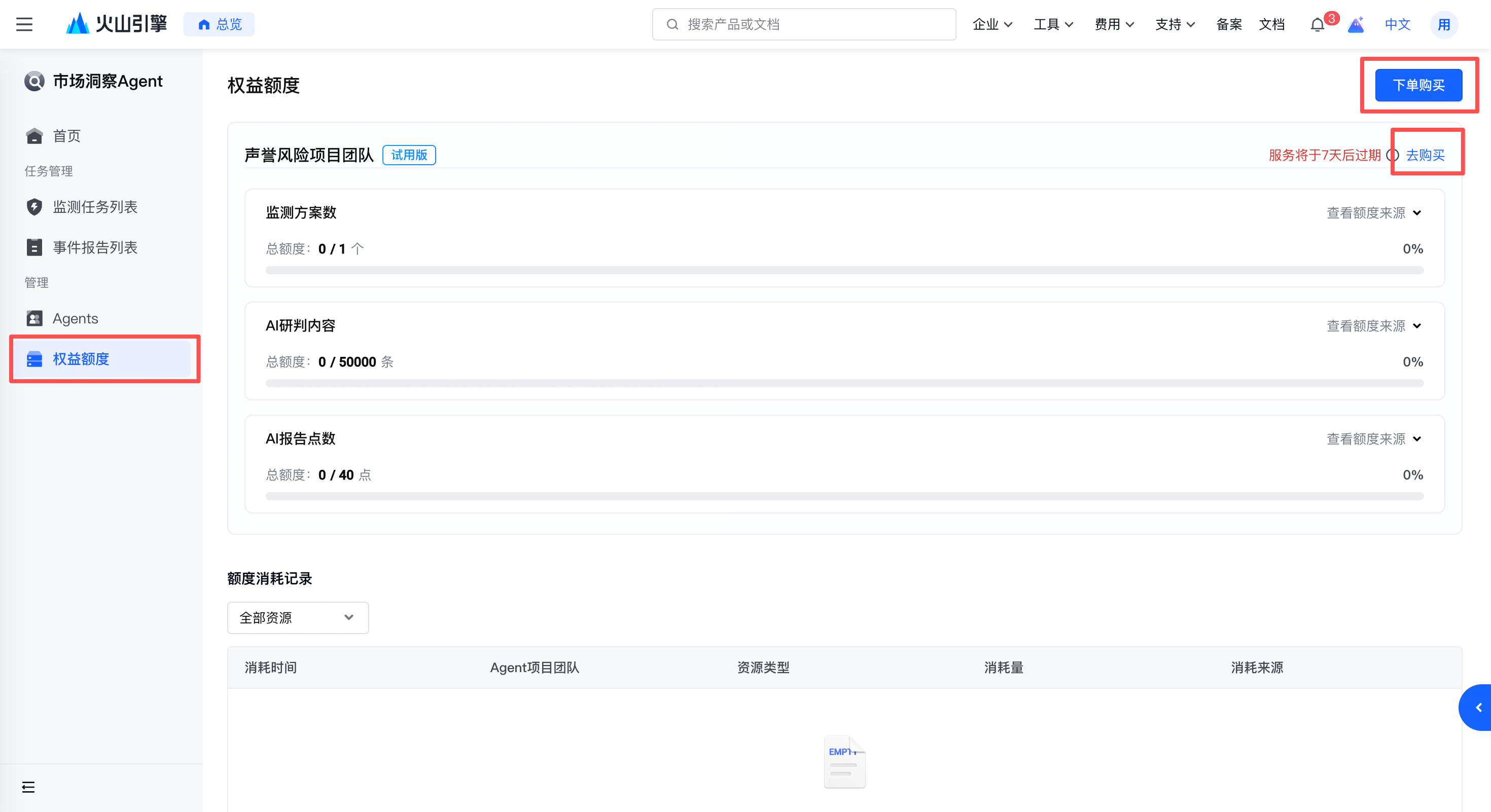The image size is (1491, 812).
Task: Open the hamburger menu at top left
Action: pyautogui.click(x=24, y=24)
